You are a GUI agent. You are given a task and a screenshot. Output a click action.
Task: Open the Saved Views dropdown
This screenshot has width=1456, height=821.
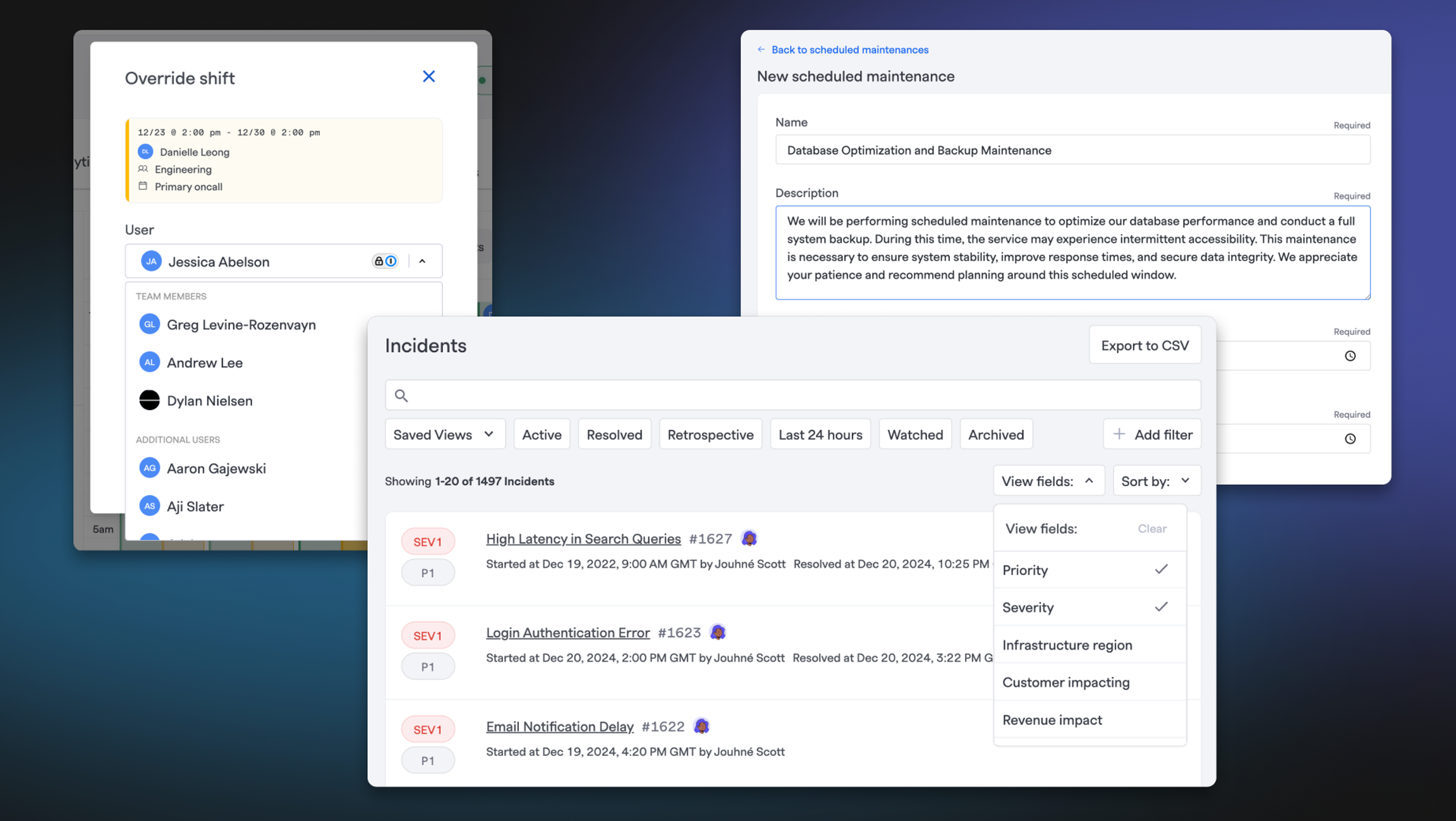(x=445, y=434)
